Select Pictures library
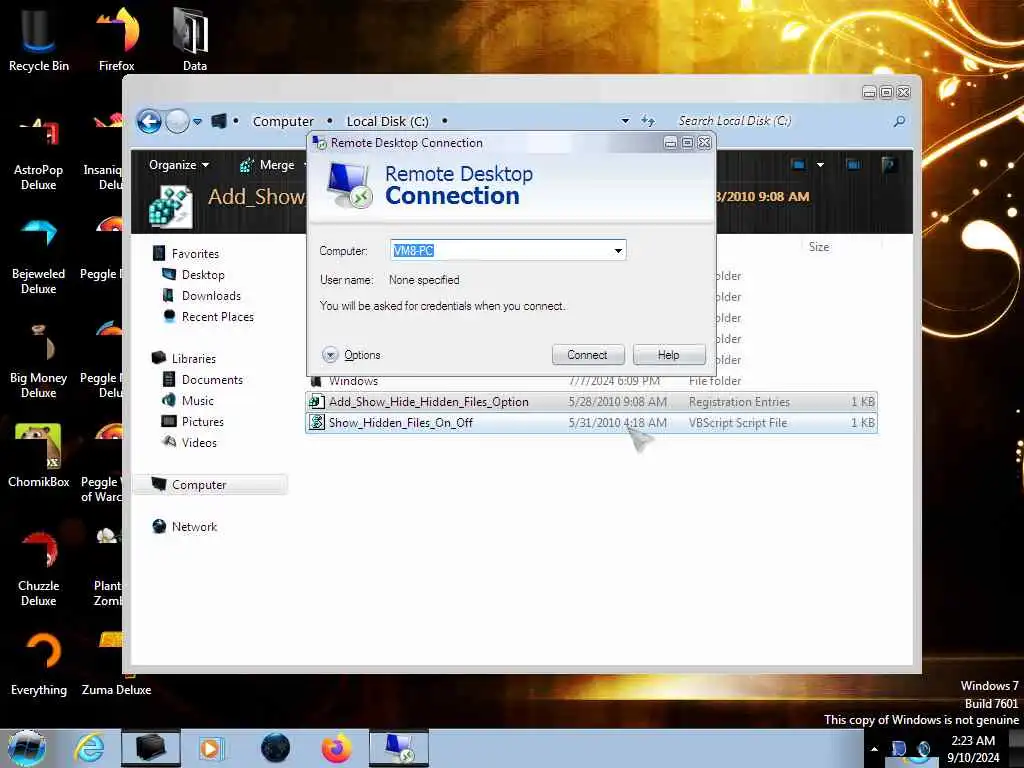 click(x=193, y=421)
